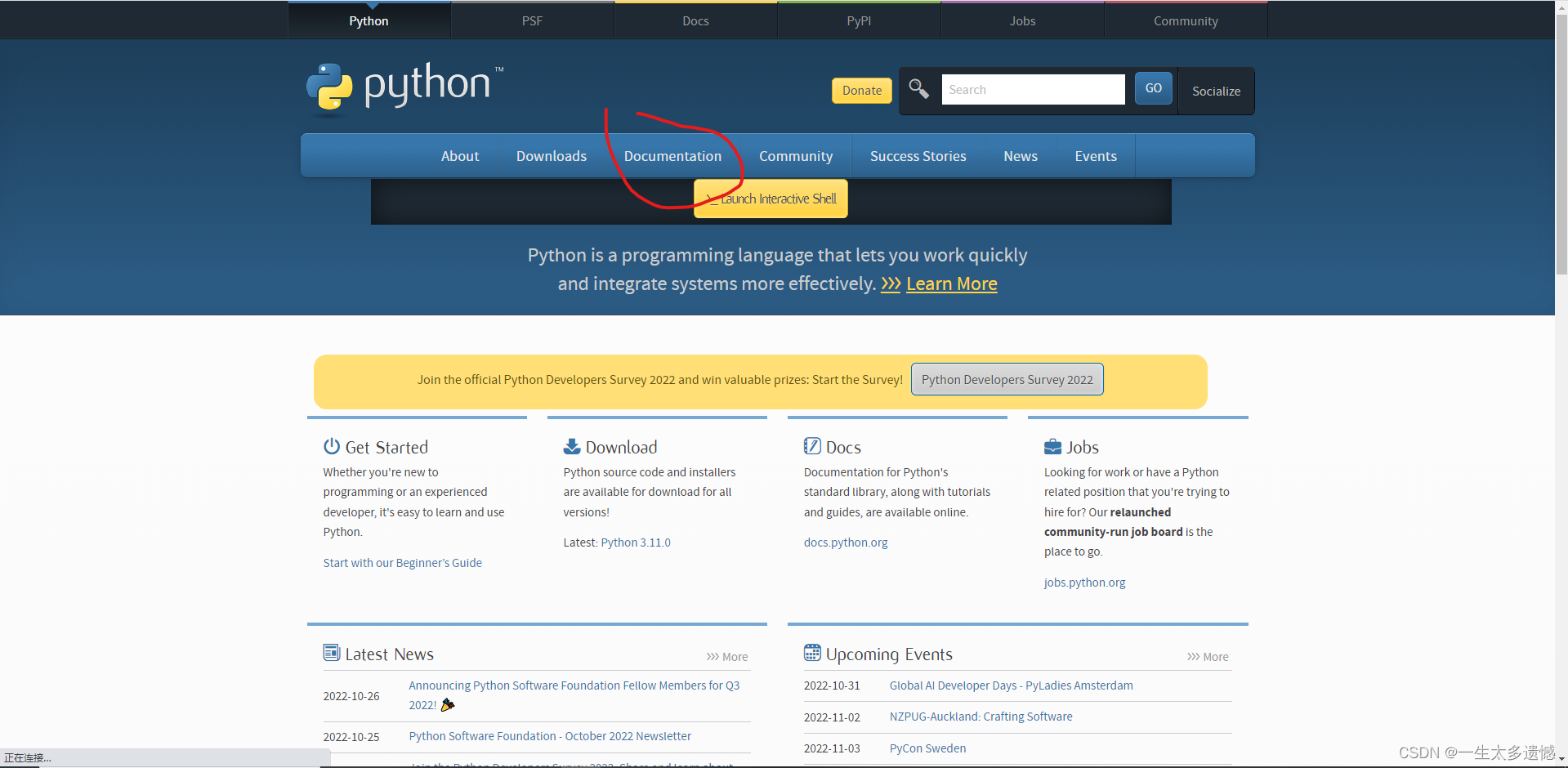Viewport: 1568px width, 768px height.
Task: Click the Python Developers Survey 2022 button
Action: click(1007, 379)
